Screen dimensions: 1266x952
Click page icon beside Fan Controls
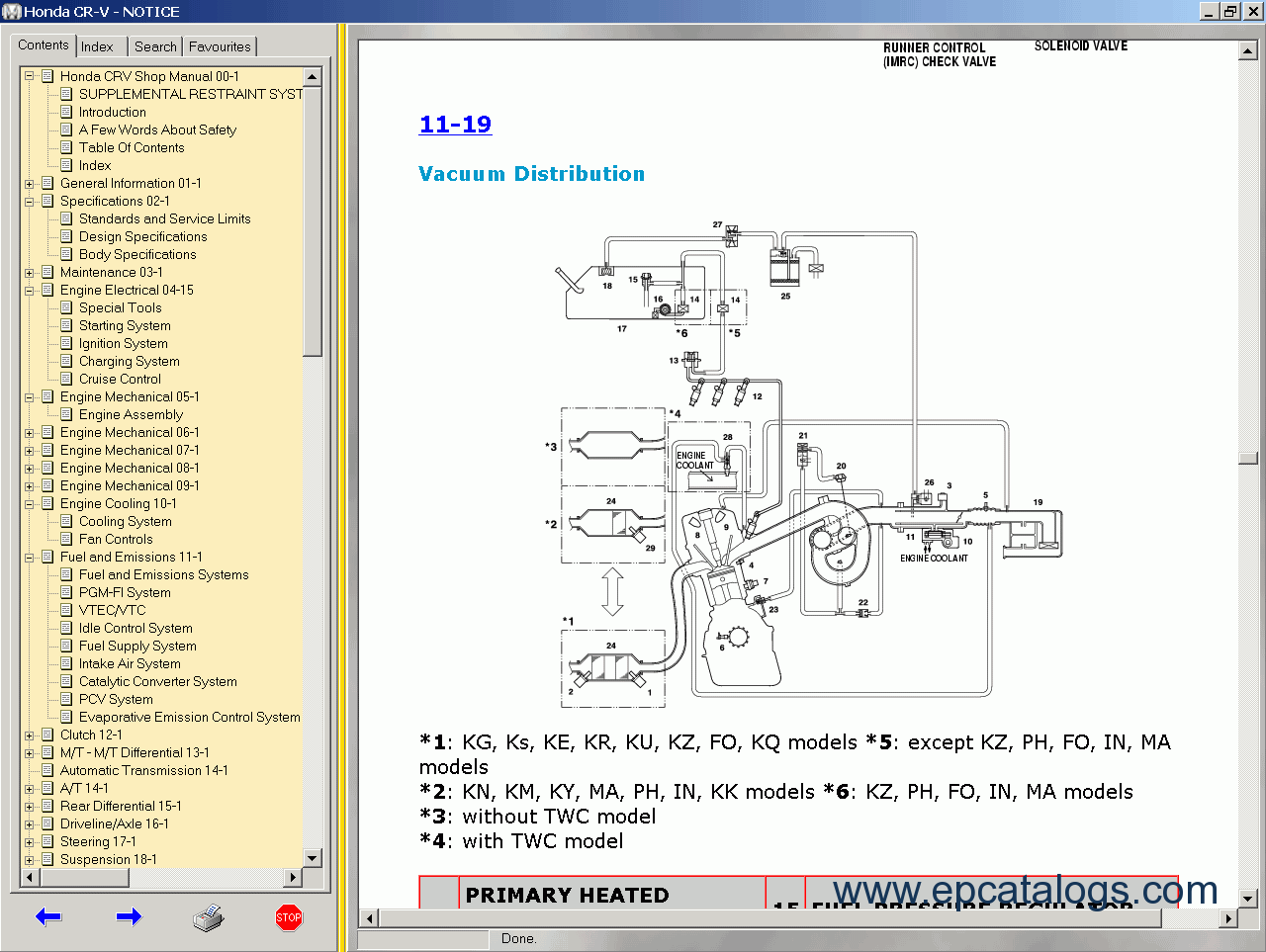[x=66, y=539]
